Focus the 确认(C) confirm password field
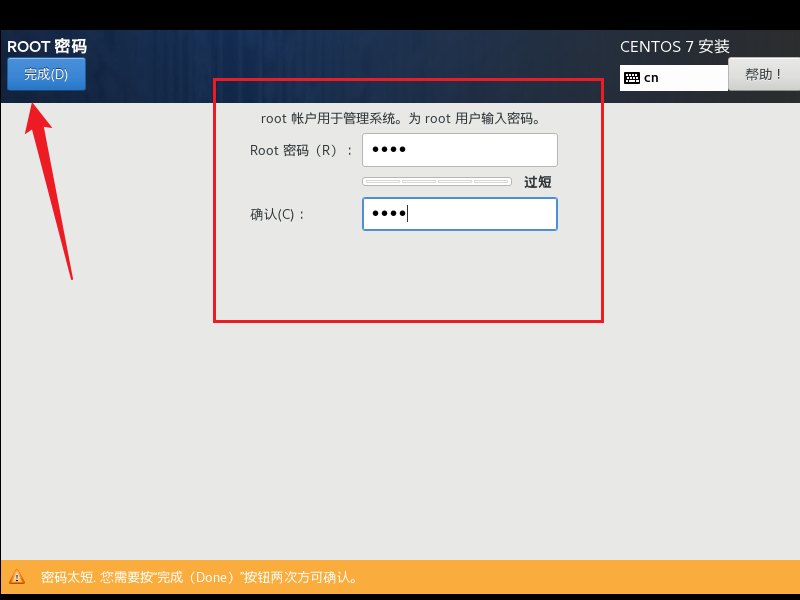This screenshot has width=800, height=600. [x=460, y=214]
